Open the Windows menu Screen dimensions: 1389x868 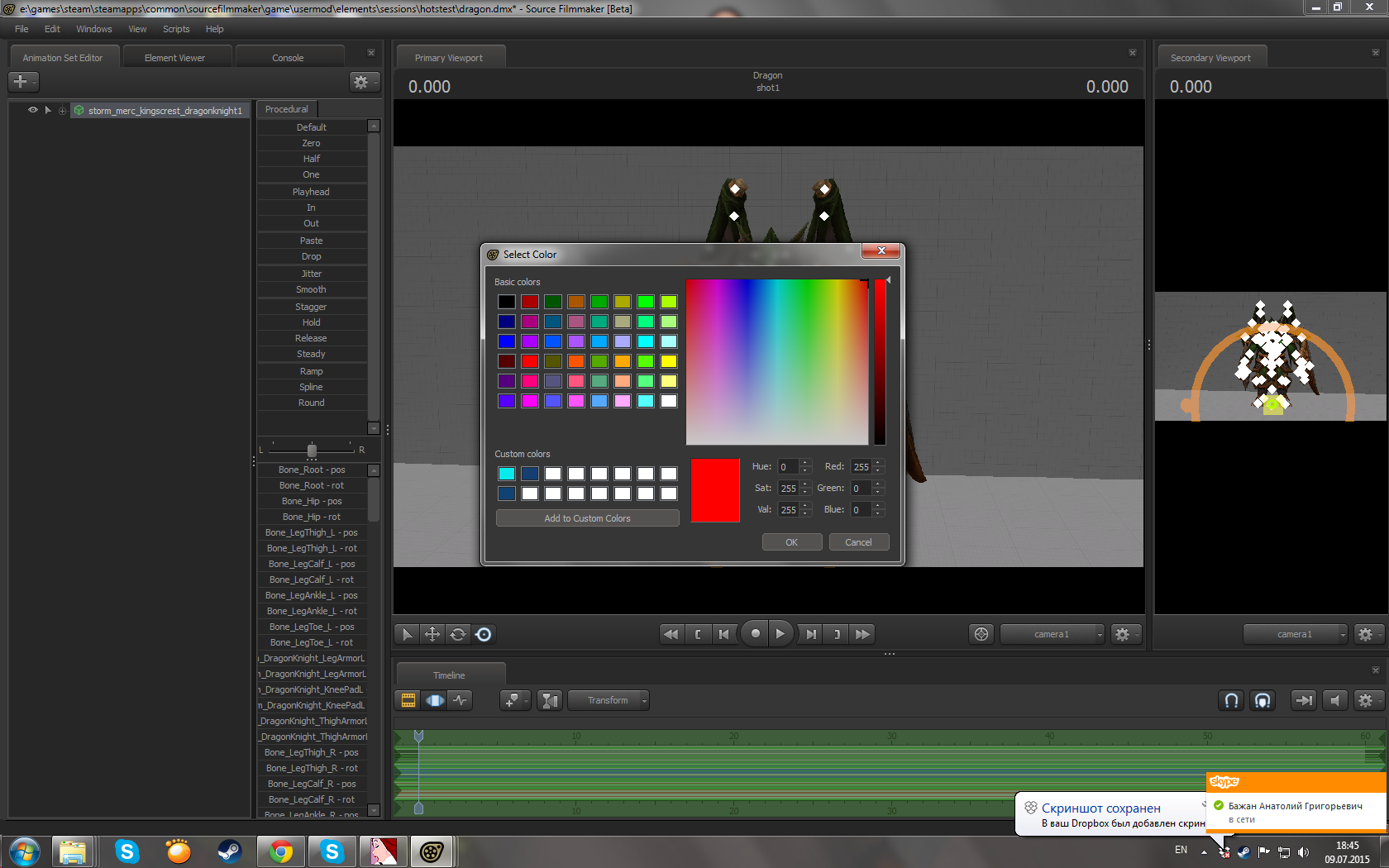tap(94, 29)
